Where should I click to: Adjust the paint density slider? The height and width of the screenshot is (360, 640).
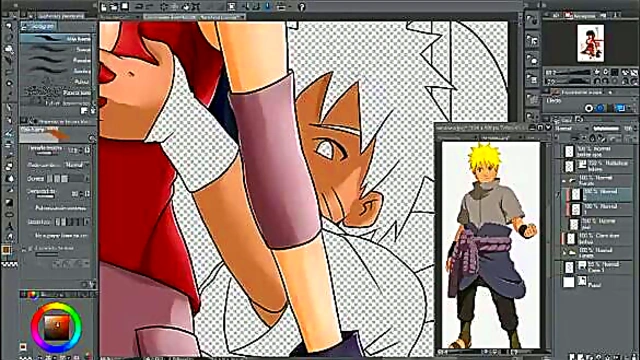point(45,196)
